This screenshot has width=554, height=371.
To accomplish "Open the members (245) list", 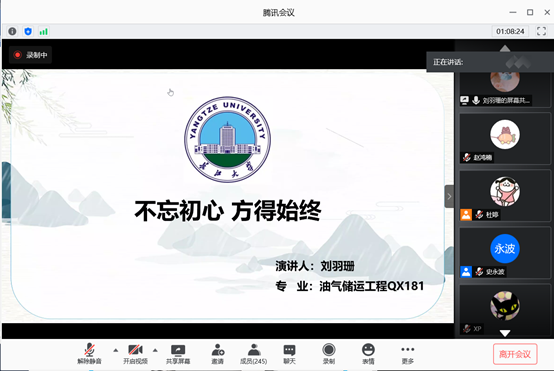I will tap(253, 354).
